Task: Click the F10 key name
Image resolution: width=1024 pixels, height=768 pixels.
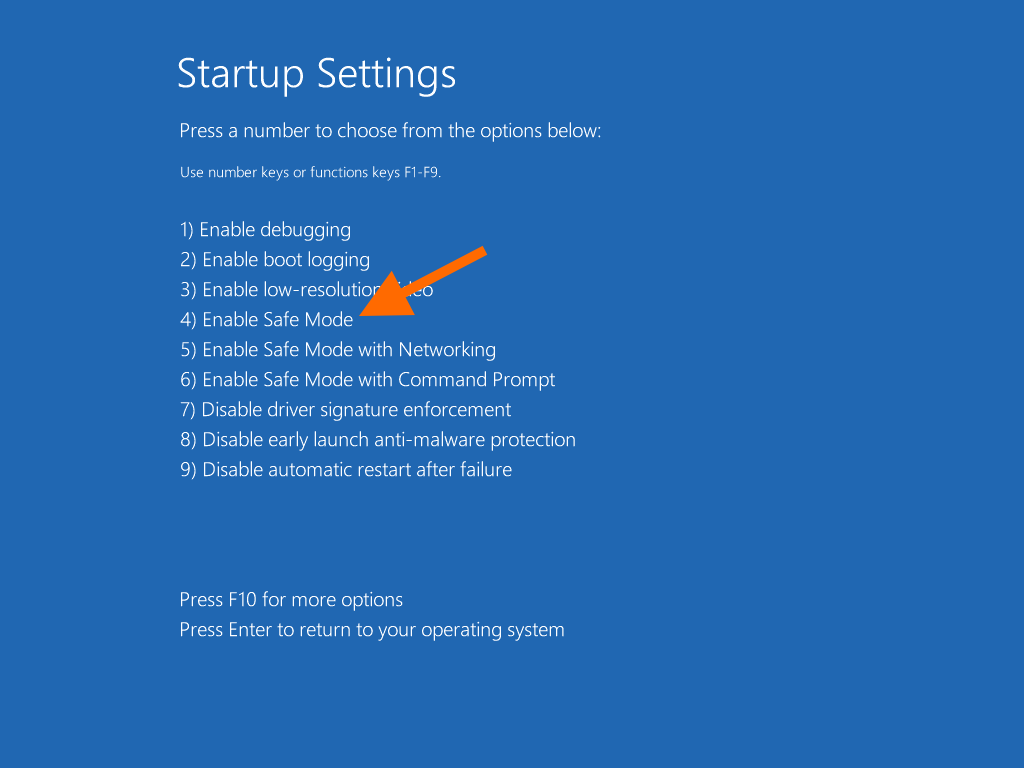Action: pyautogui.click(x=243, y=600)
